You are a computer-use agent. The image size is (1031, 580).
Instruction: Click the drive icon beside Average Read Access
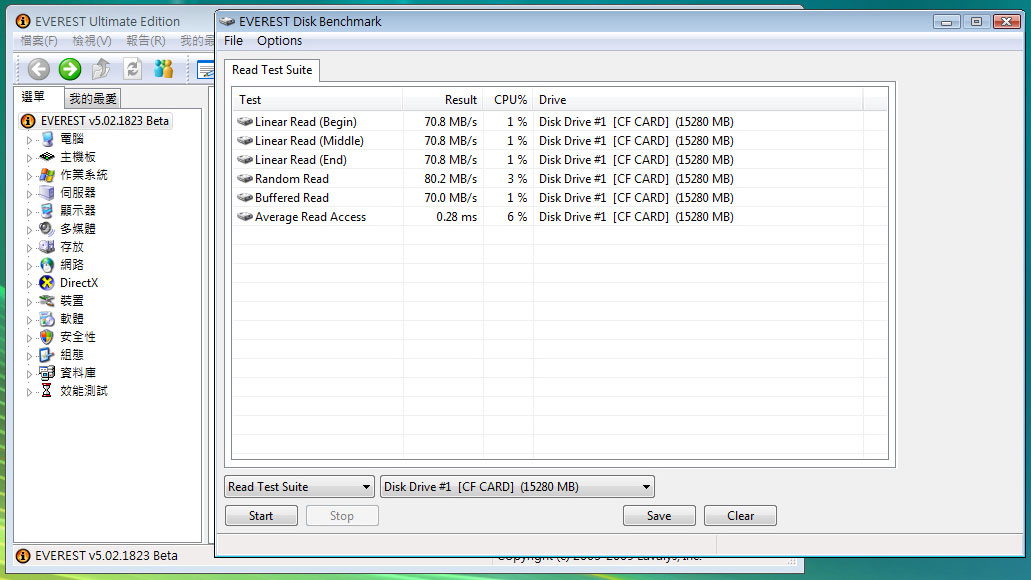click(x=245, y=216)
